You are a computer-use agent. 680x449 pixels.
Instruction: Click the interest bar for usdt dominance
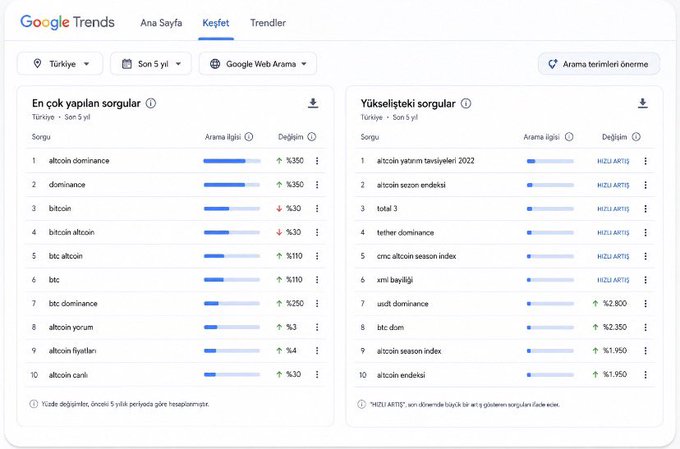coord(550,304)
